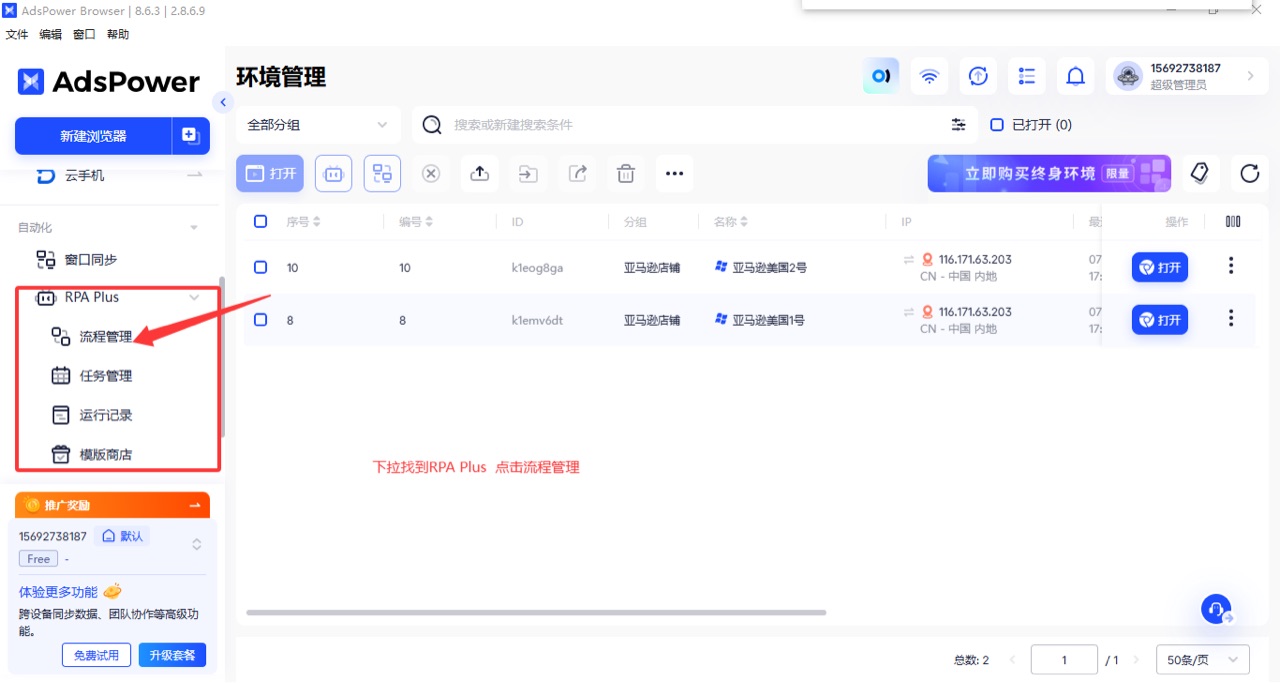This screenshot has height=683, width=1280.
Task: Open the 文件 menu
Action: pos(17,34)
